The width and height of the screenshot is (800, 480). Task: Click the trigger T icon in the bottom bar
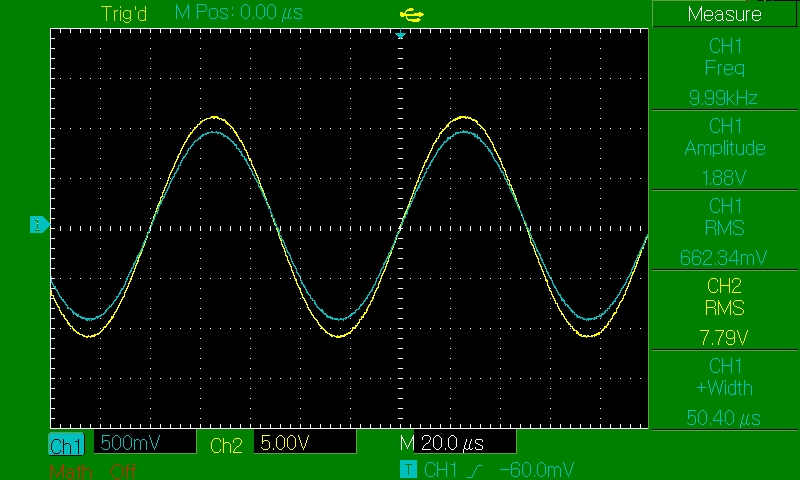pos(407,469)
